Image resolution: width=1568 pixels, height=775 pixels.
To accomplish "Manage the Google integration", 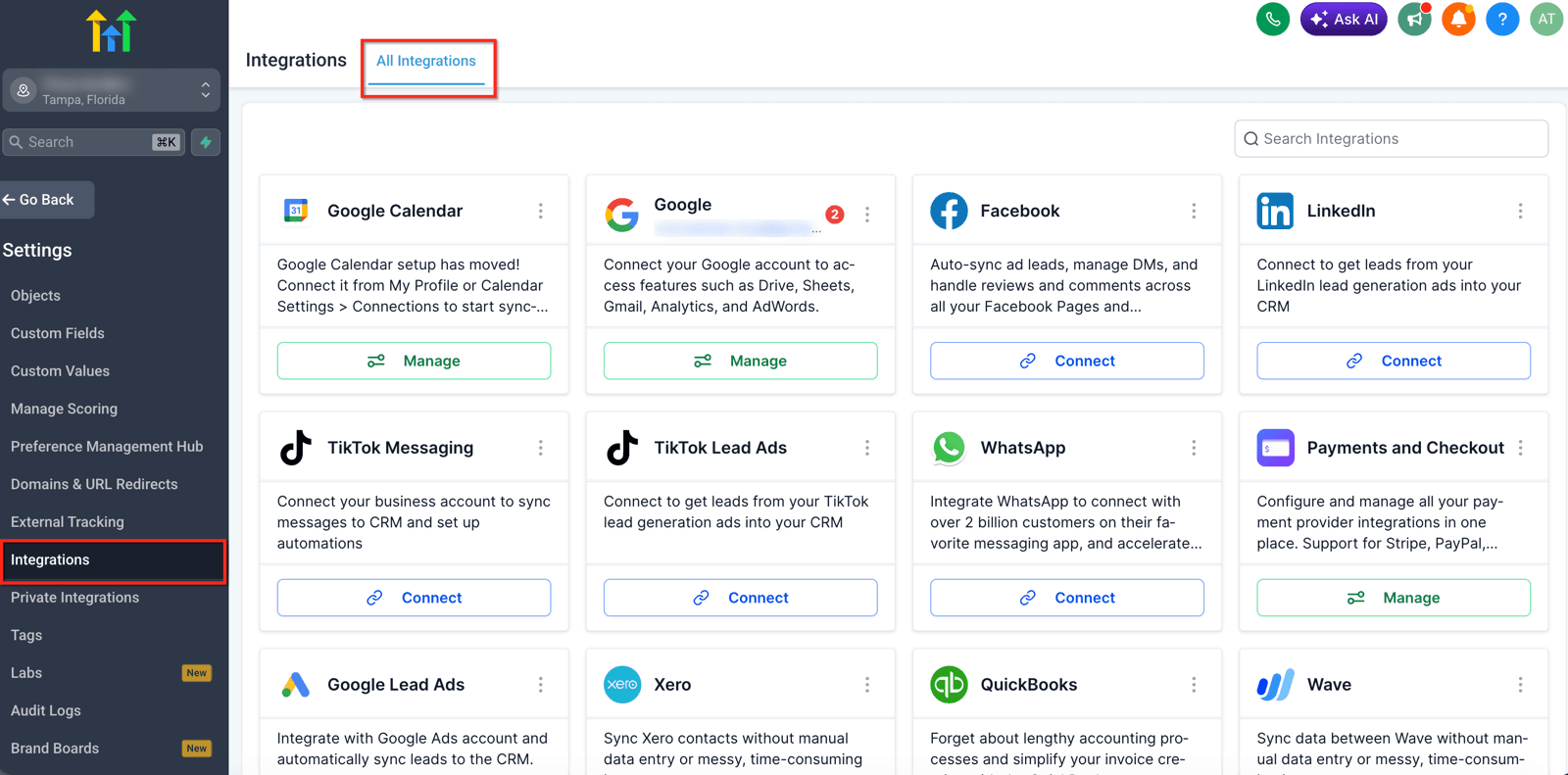I will pyautogui.click(x=740, y=361).
